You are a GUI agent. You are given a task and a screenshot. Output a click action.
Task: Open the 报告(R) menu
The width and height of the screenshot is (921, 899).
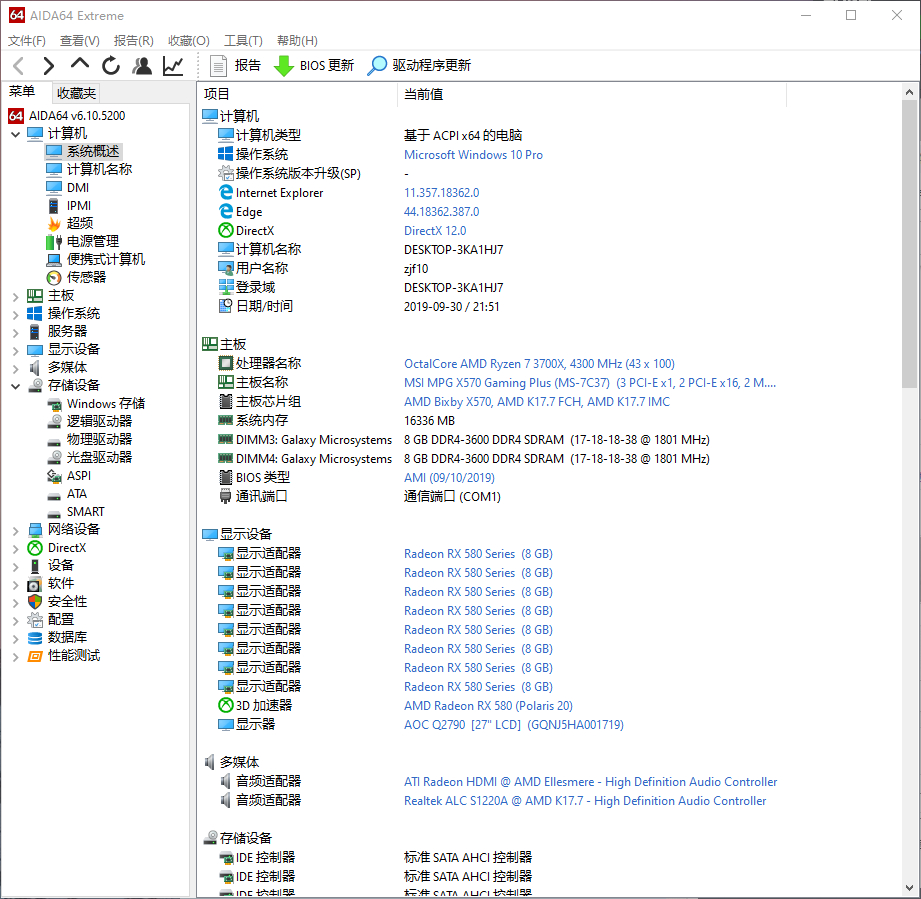pyautogui.click(x=133, y=41)
